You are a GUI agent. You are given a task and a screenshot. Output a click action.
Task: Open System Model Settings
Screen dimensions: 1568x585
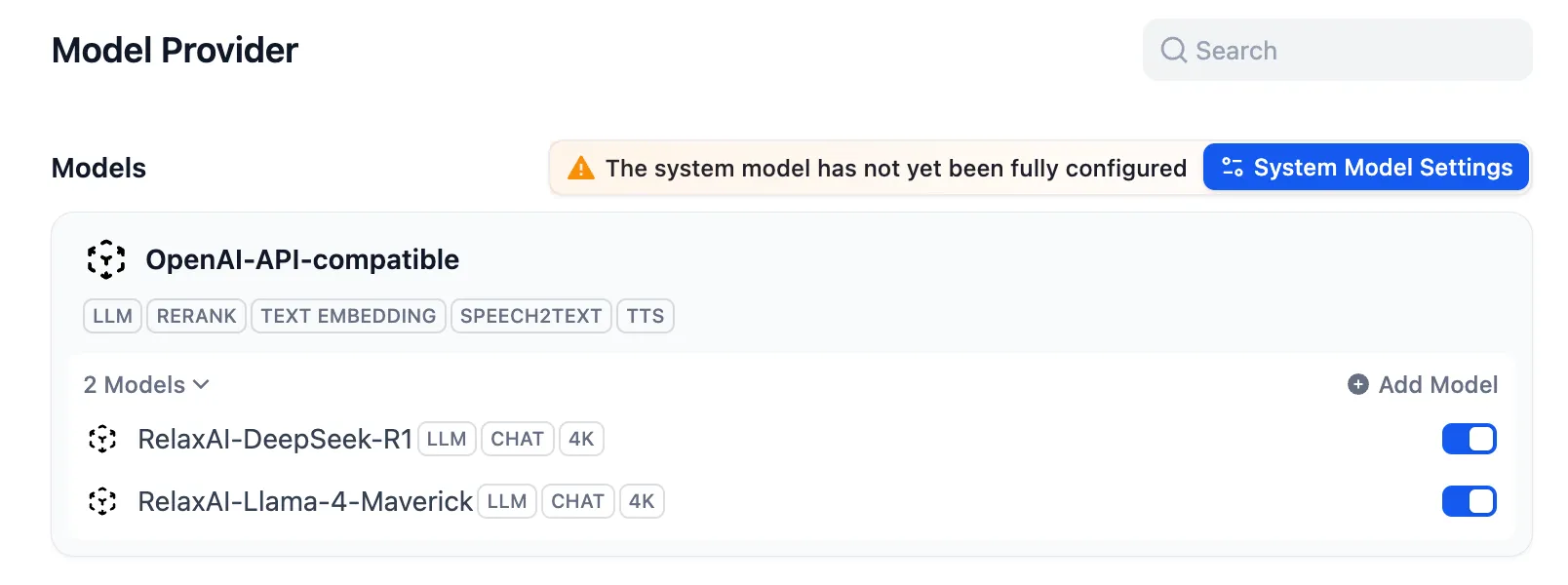coord(1366,168)
